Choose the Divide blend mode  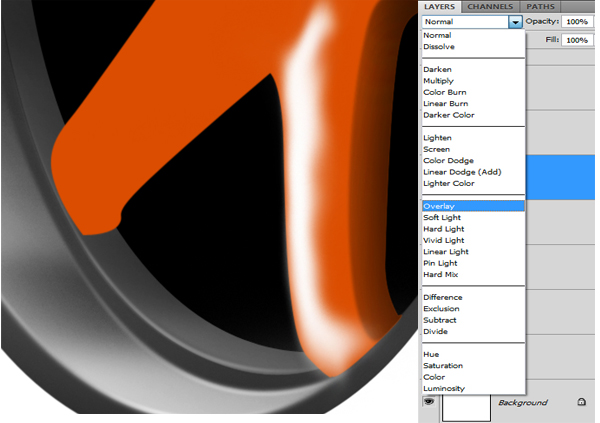[x=435, y=332]
